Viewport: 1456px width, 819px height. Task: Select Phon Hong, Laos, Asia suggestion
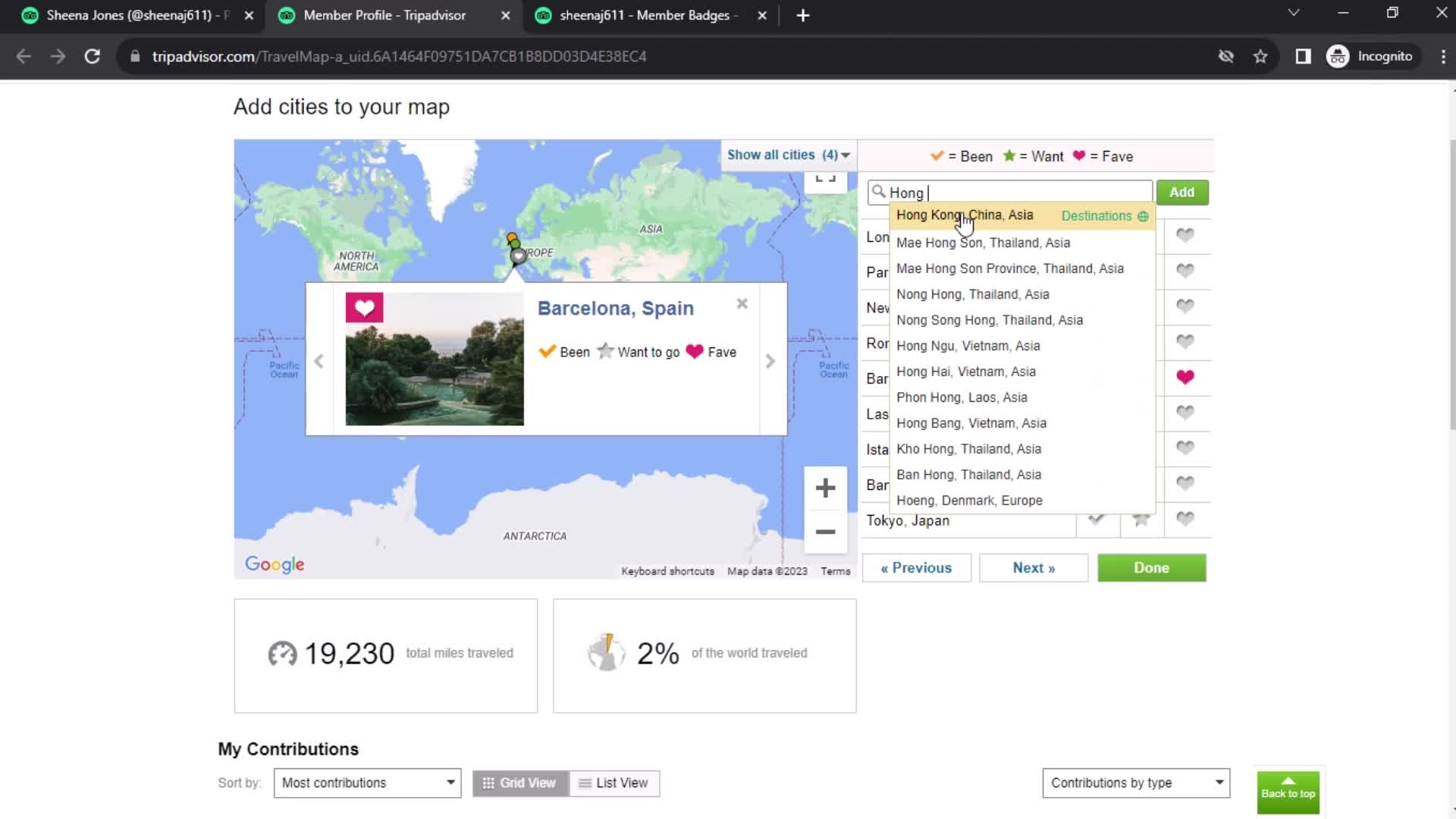(1022, 397)
